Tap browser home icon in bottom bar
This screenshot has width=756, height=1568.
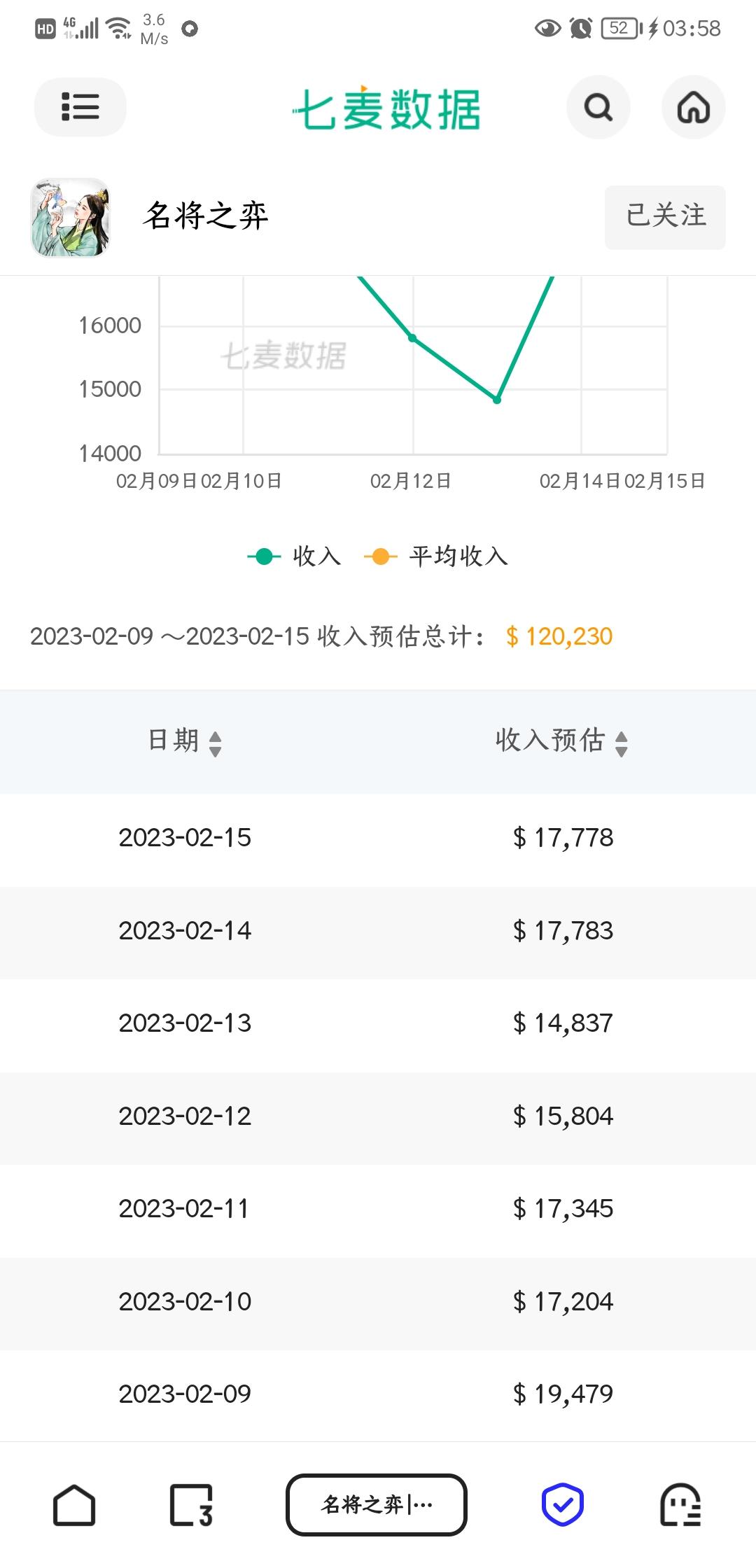74,1504
